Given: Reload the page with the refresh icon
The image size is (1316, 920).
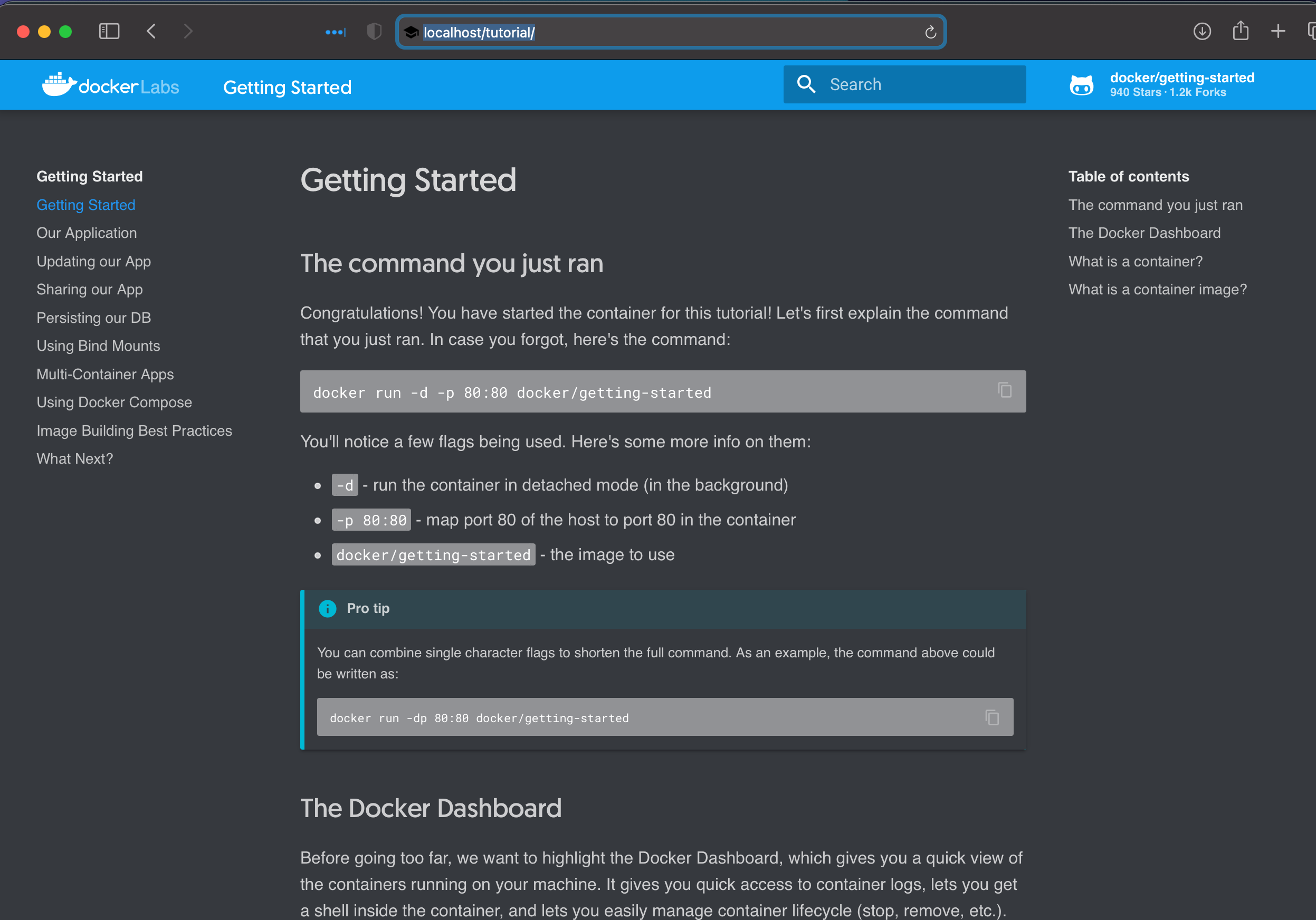Looking at the screenshot, I should tap(930, 32).
